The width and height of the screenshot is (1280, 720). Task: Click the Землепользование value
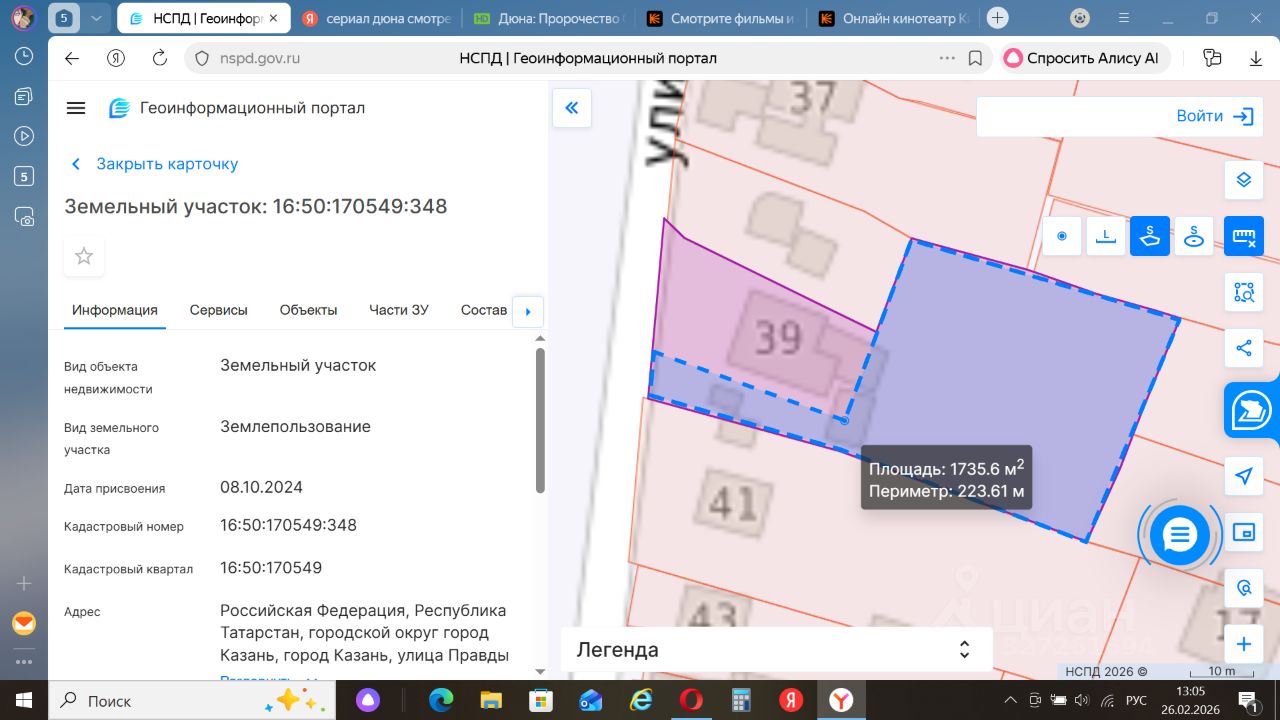(295, 426)
